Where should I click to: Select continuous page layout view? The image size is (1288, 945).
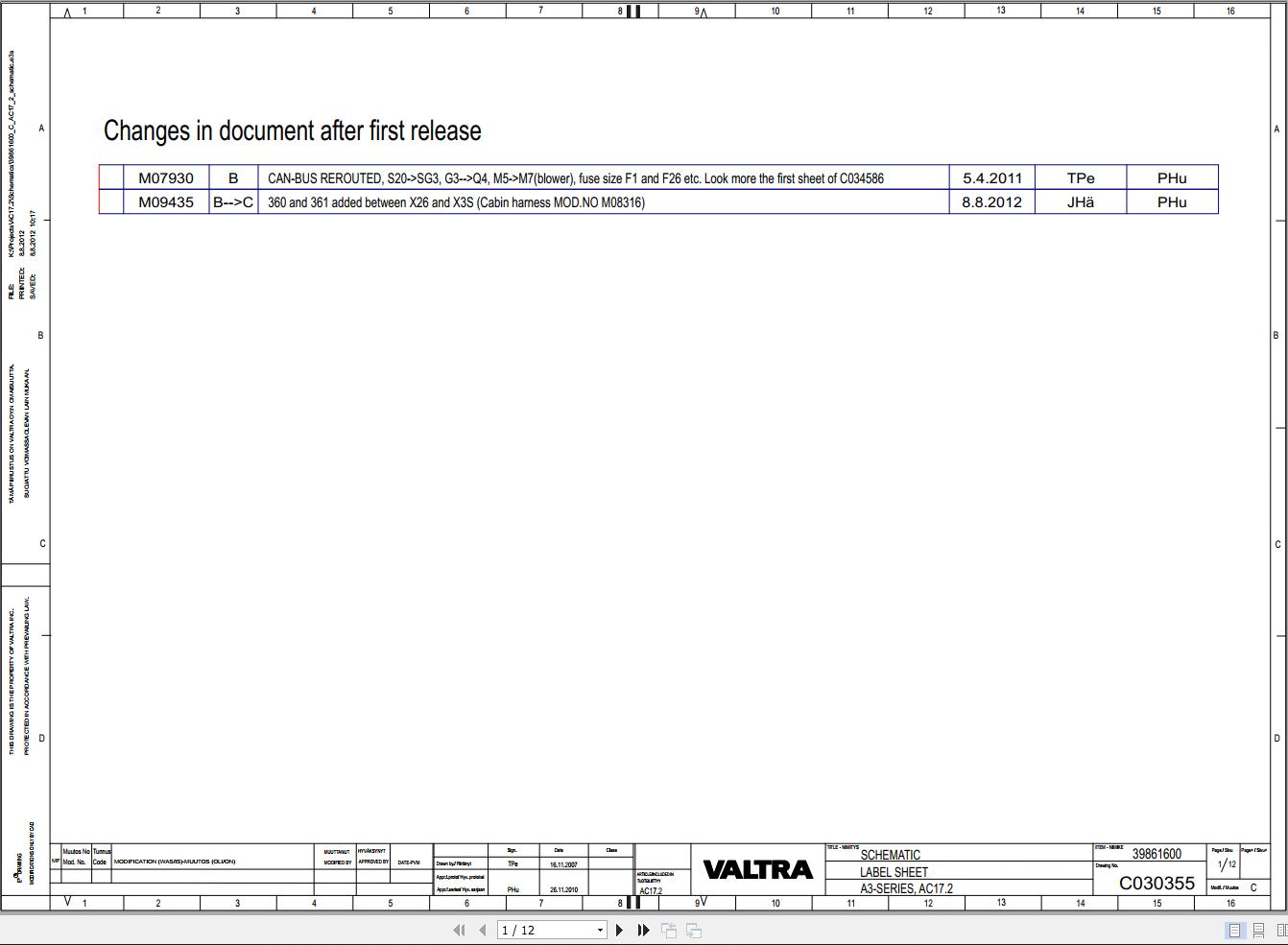[1258, 930]
